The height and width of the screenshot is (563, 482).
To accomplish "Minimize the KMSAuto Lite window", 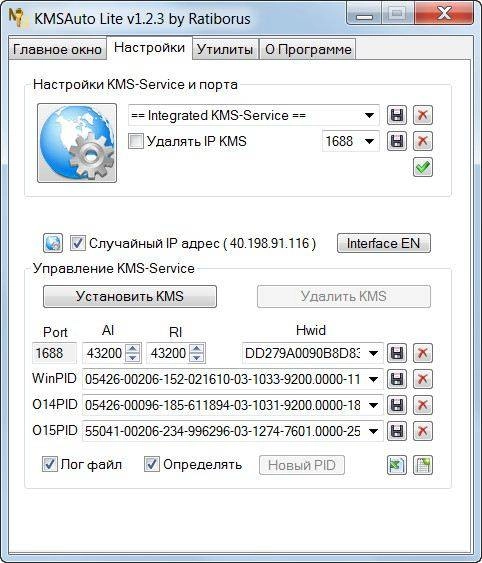I will click(x=364, y=14).
